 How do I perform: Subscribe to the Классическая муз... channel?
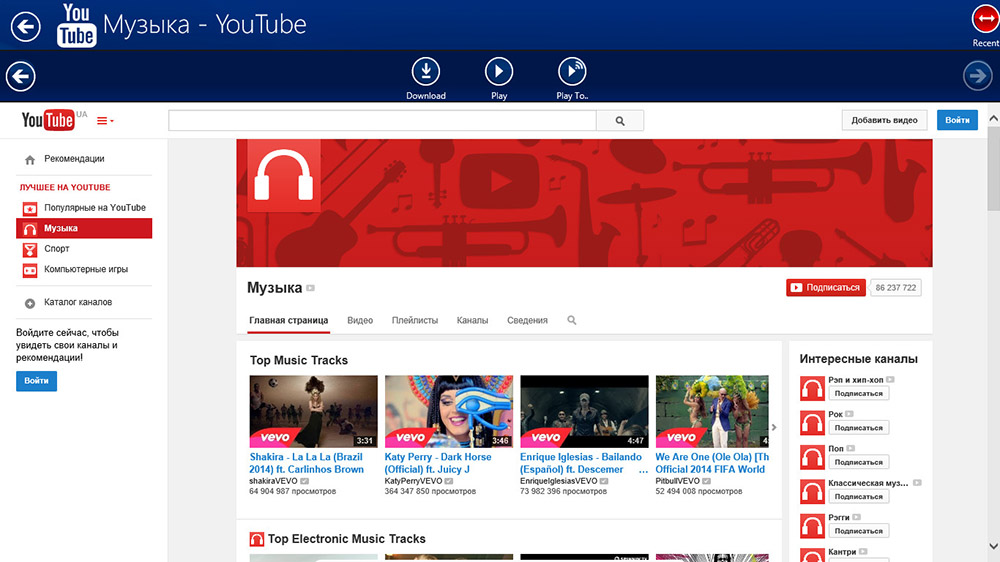click(x=858, y=497)
